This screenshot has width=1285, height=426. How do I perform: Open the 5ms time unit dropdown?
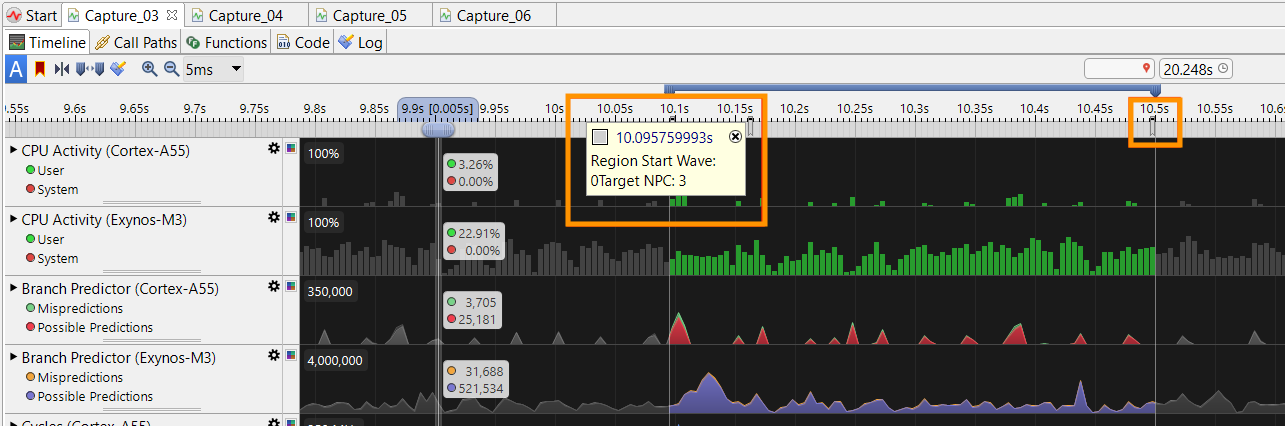[214, 69]
